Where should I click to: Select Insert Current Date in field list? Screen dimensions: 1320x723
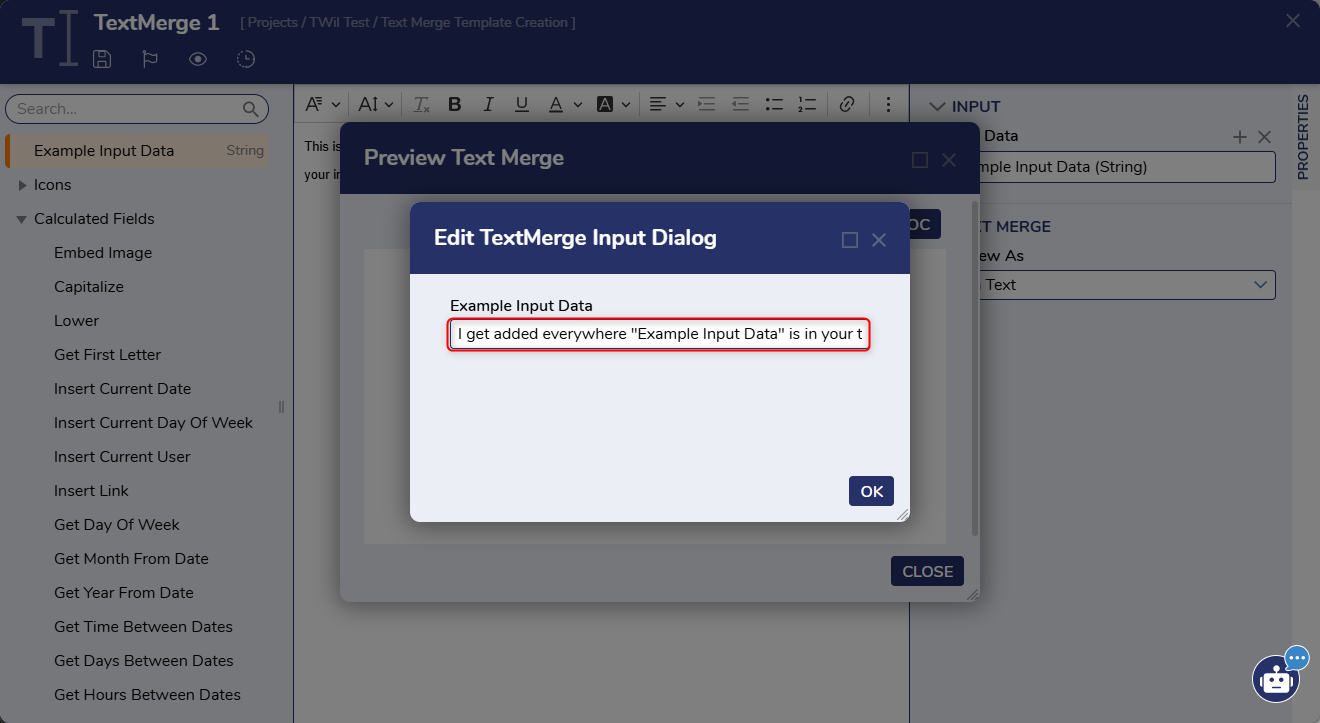pyautogui.click(x=122, y=389)
